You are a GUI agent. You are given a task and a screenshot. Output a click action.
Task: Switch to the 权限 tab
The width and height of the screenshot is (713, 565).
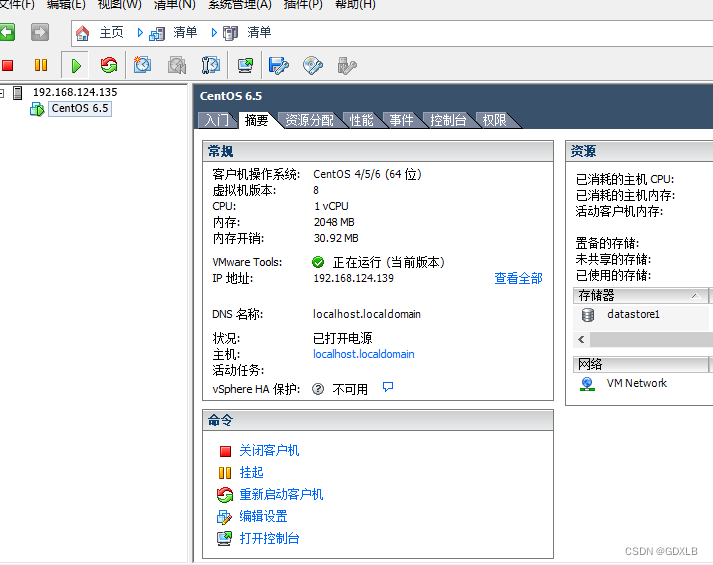click(495, 120)
